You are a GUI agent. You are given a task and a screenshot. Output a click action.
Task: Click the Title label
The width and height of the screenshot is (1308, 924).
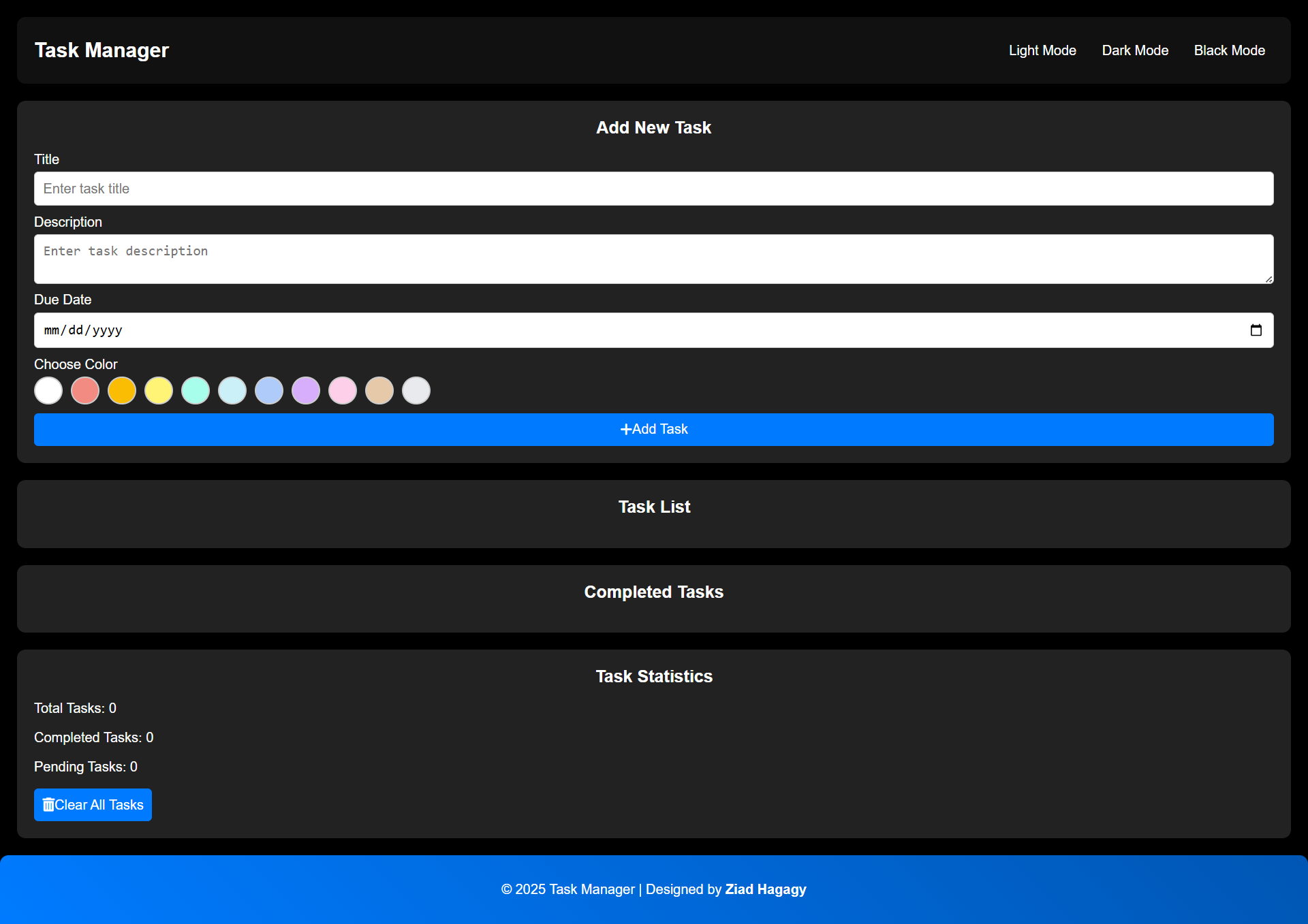click(46, 159)
